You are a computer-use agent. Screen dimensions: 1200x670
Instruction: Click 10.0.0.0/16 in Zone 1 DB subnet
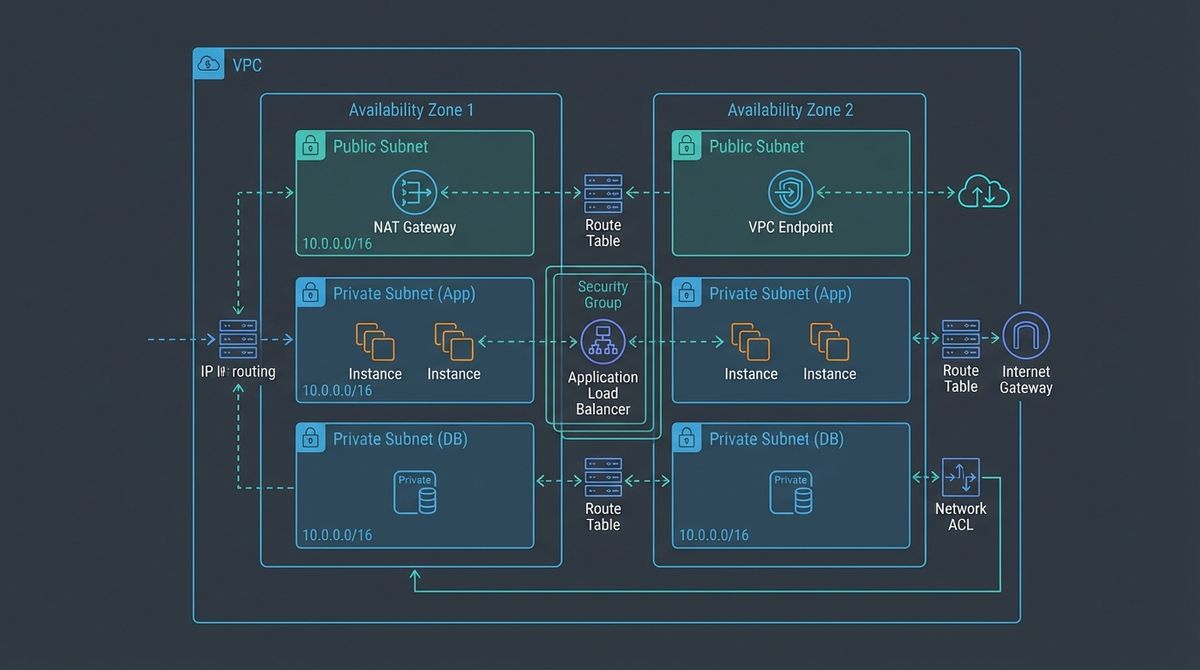pos(337,535)
